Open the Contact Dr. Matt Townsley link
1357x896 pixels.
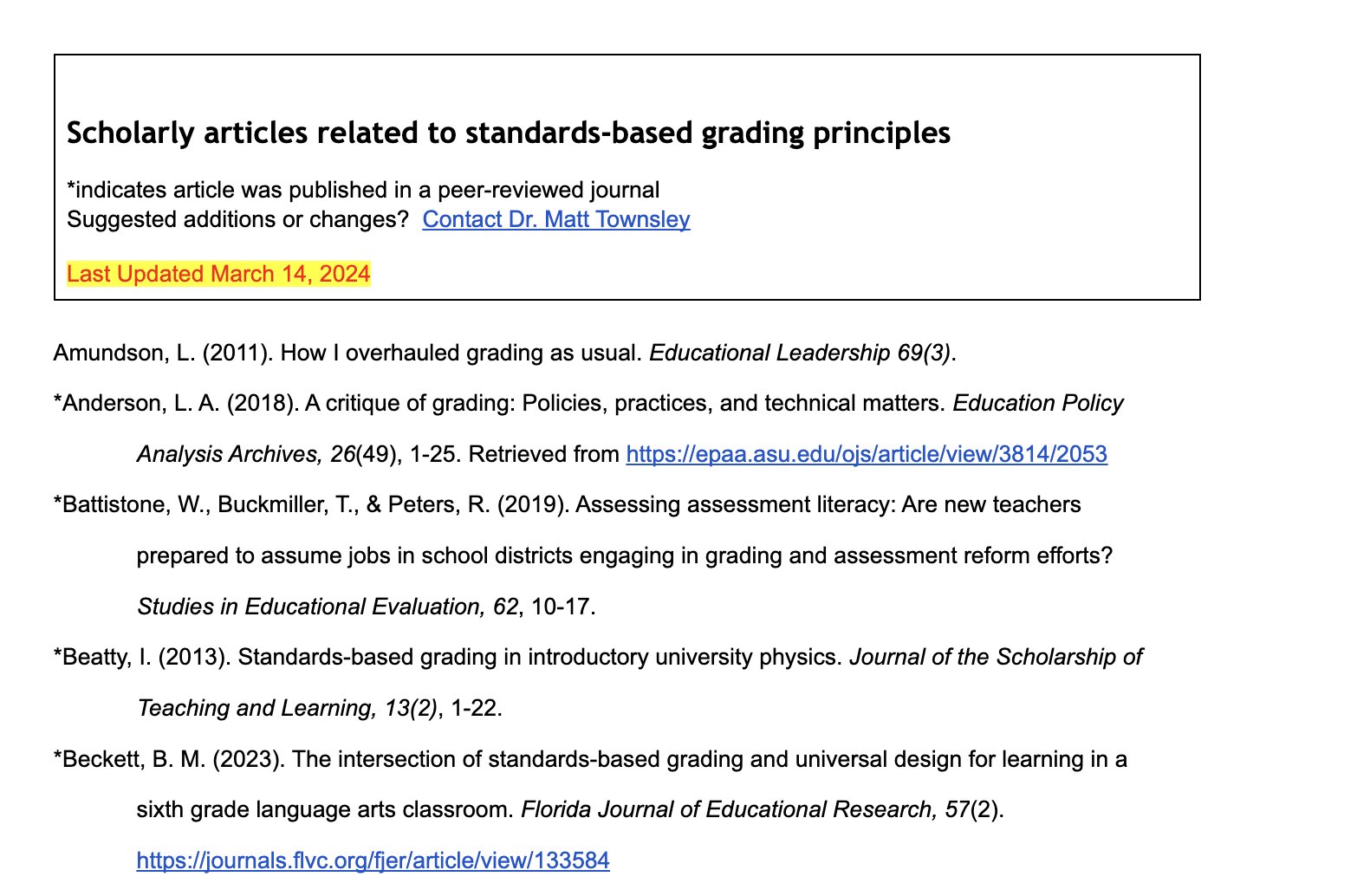(556, 219)
